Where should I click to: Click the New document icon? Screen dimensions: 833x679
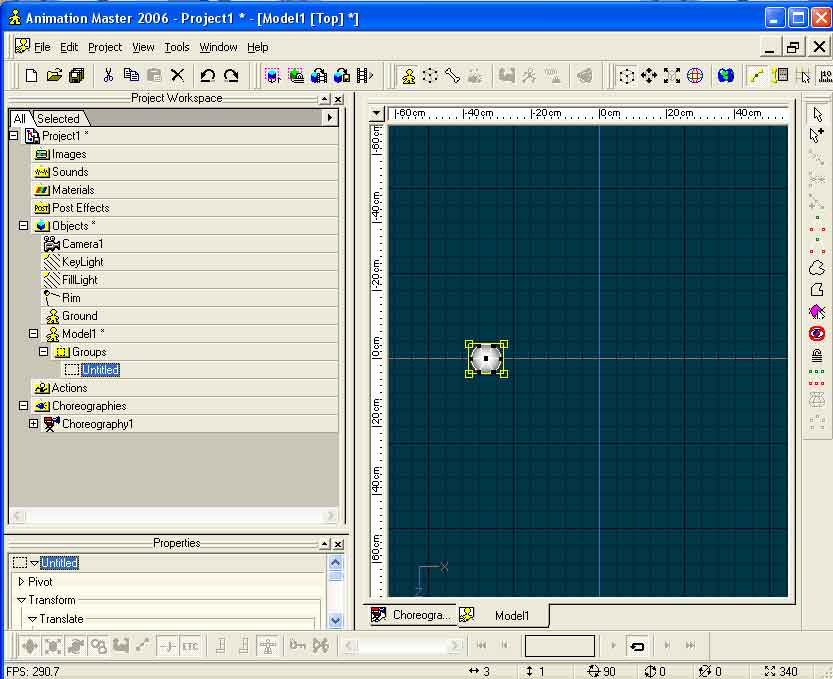coord(31,75)
